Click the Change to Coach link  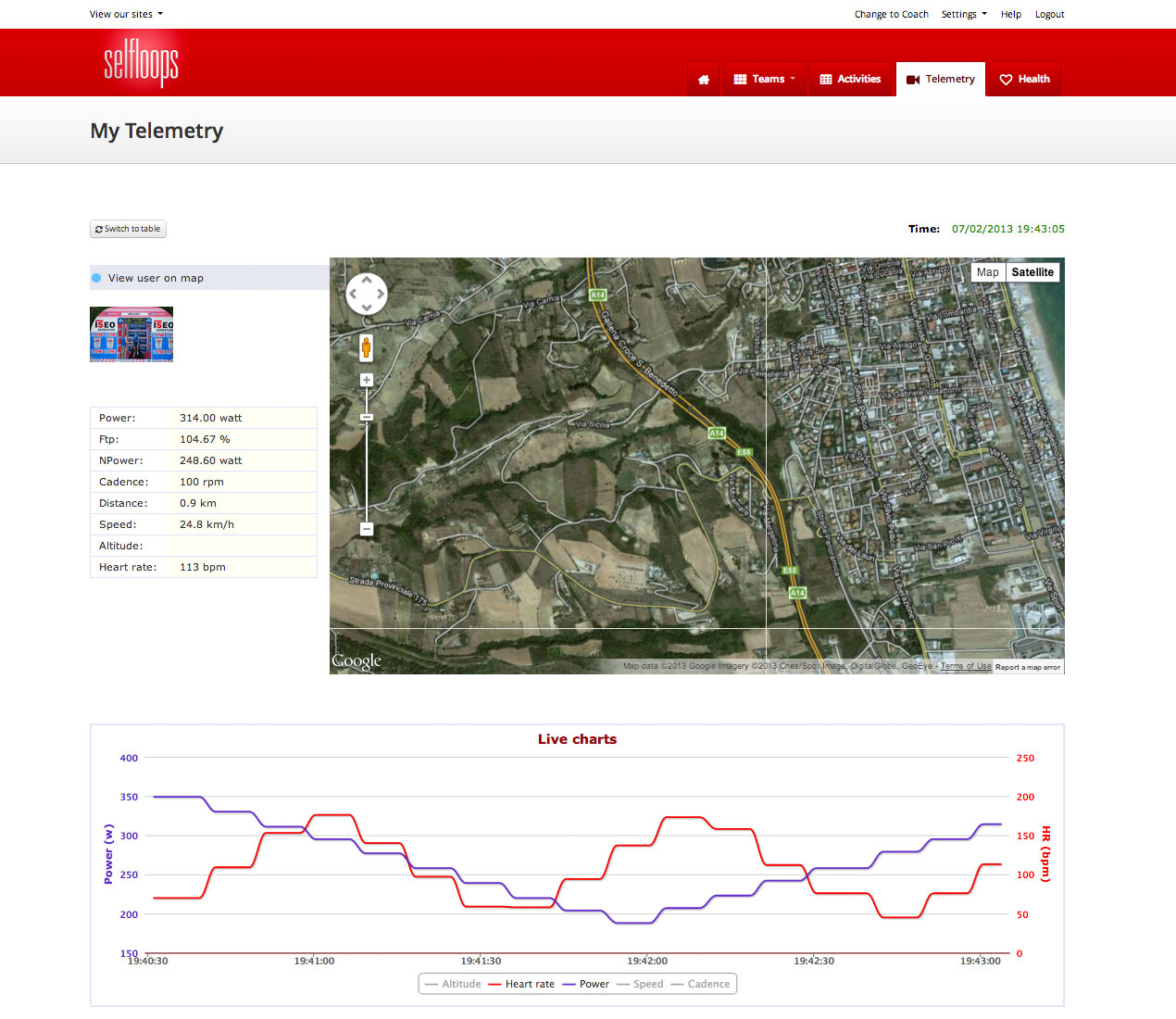click(x=891, y=14)
